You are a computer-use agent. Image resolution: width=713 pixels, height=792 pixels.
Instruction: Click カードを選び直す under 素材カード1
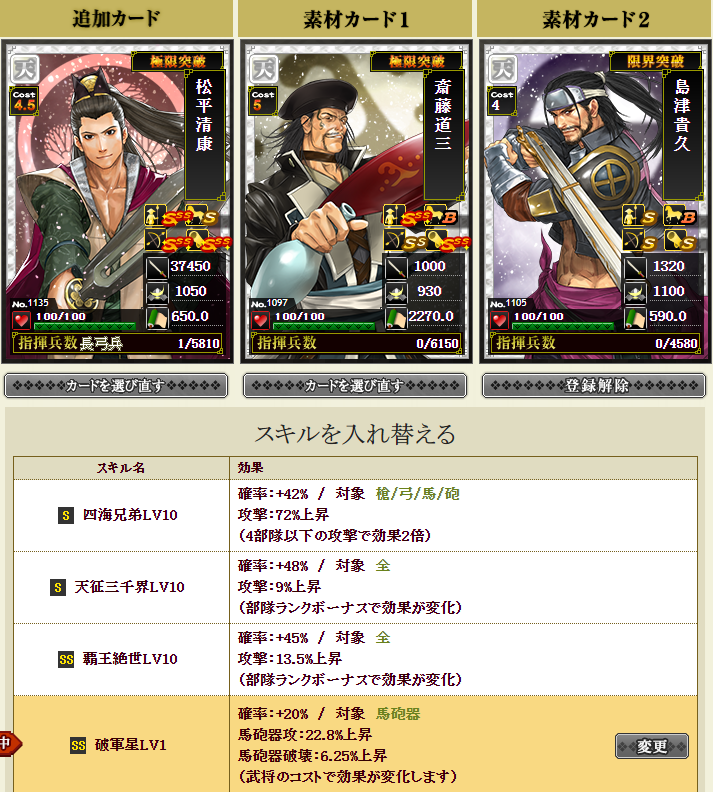pos(355,386)
